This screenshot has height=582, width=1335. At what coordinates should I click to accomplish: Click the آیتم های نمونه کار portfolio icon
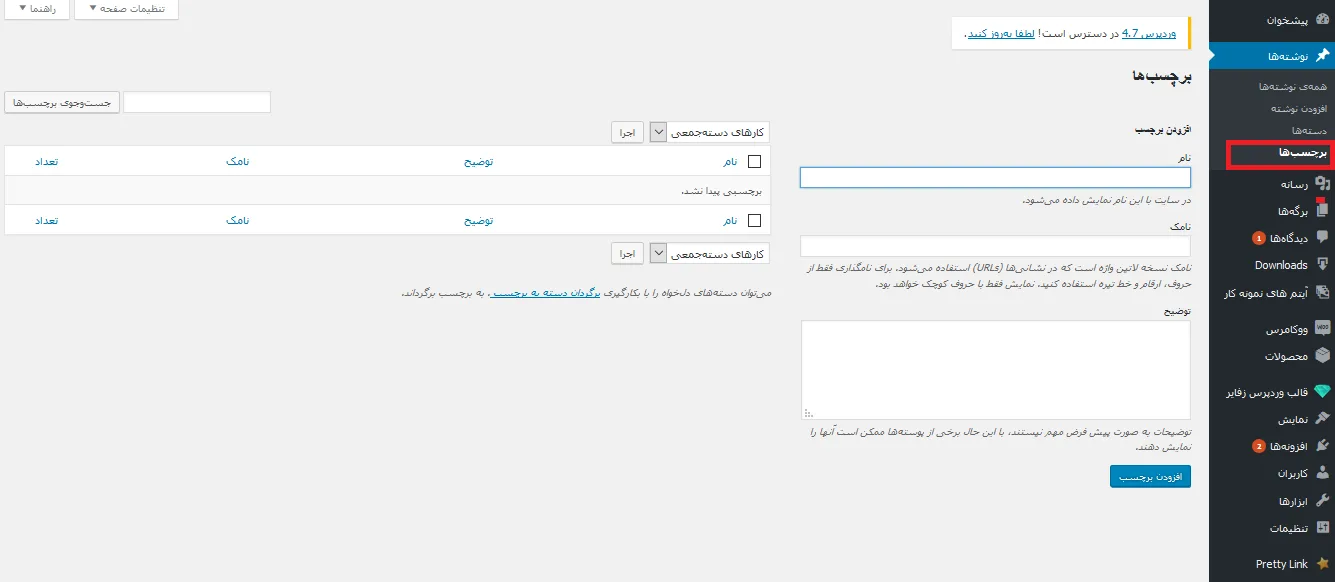(x=1322, y=293)
